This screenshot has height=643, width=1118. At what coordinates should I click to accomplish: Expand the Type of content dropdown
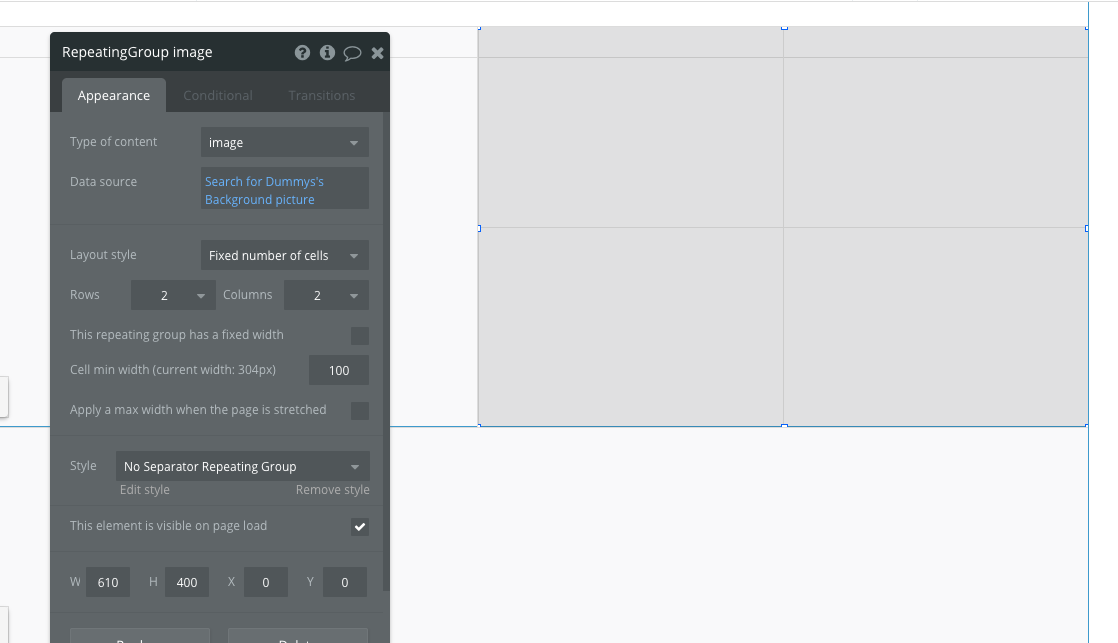pos(284,143)
